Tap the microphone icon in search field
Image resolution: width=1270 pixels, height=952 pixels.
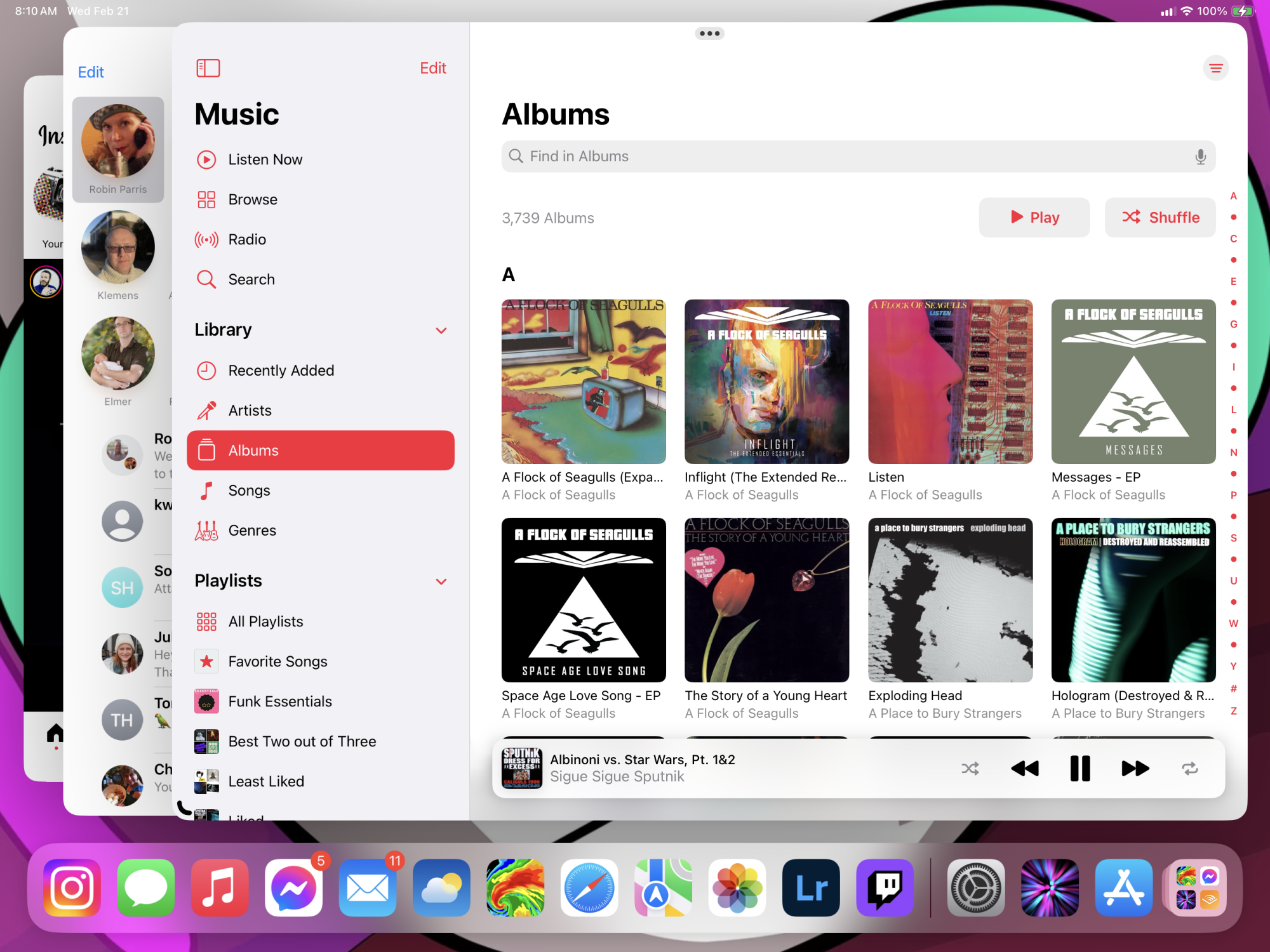point(1200,157)
